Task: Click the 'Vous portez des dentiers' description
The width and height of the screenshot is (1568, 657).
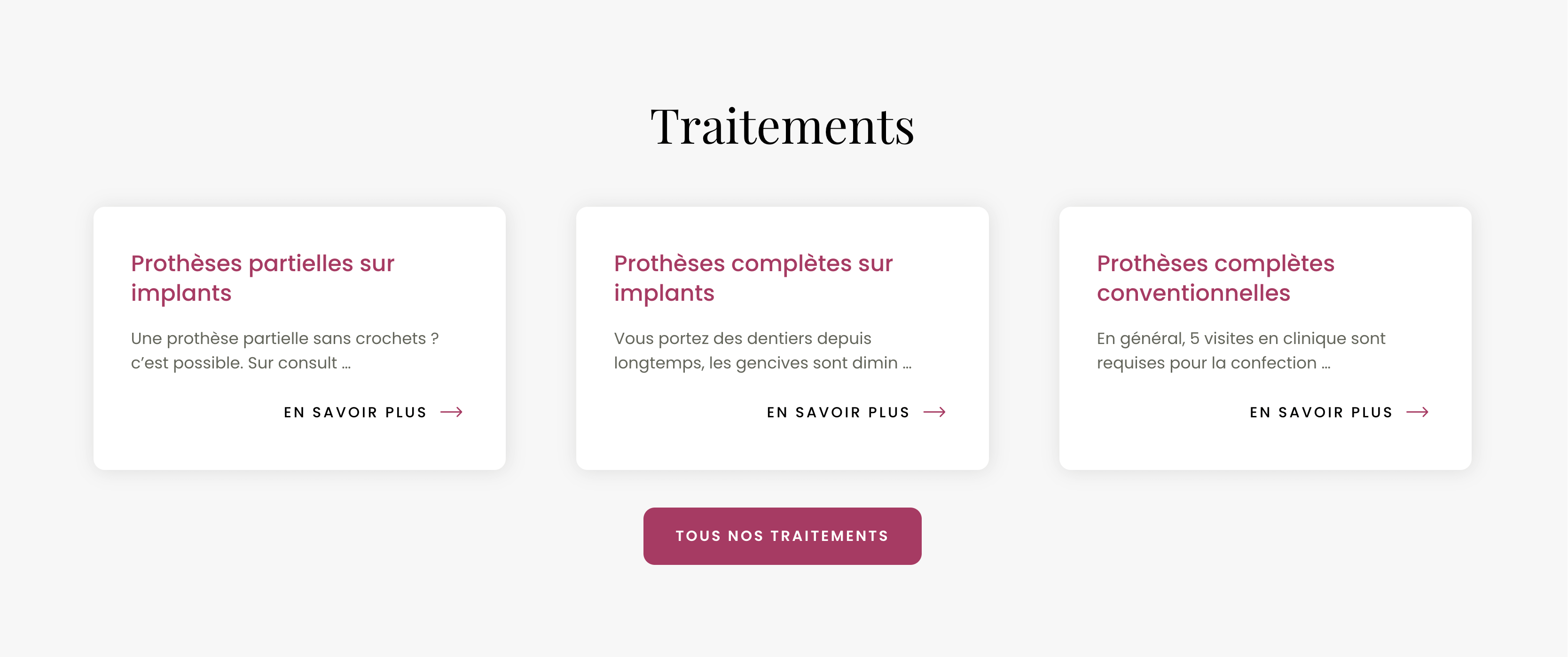Action: 761,351
